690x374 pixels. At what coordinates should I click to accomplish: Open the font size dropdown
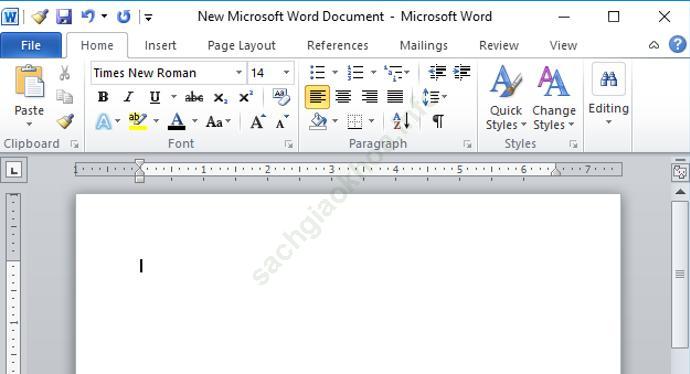pyautogui.click(x=286, y=72)
